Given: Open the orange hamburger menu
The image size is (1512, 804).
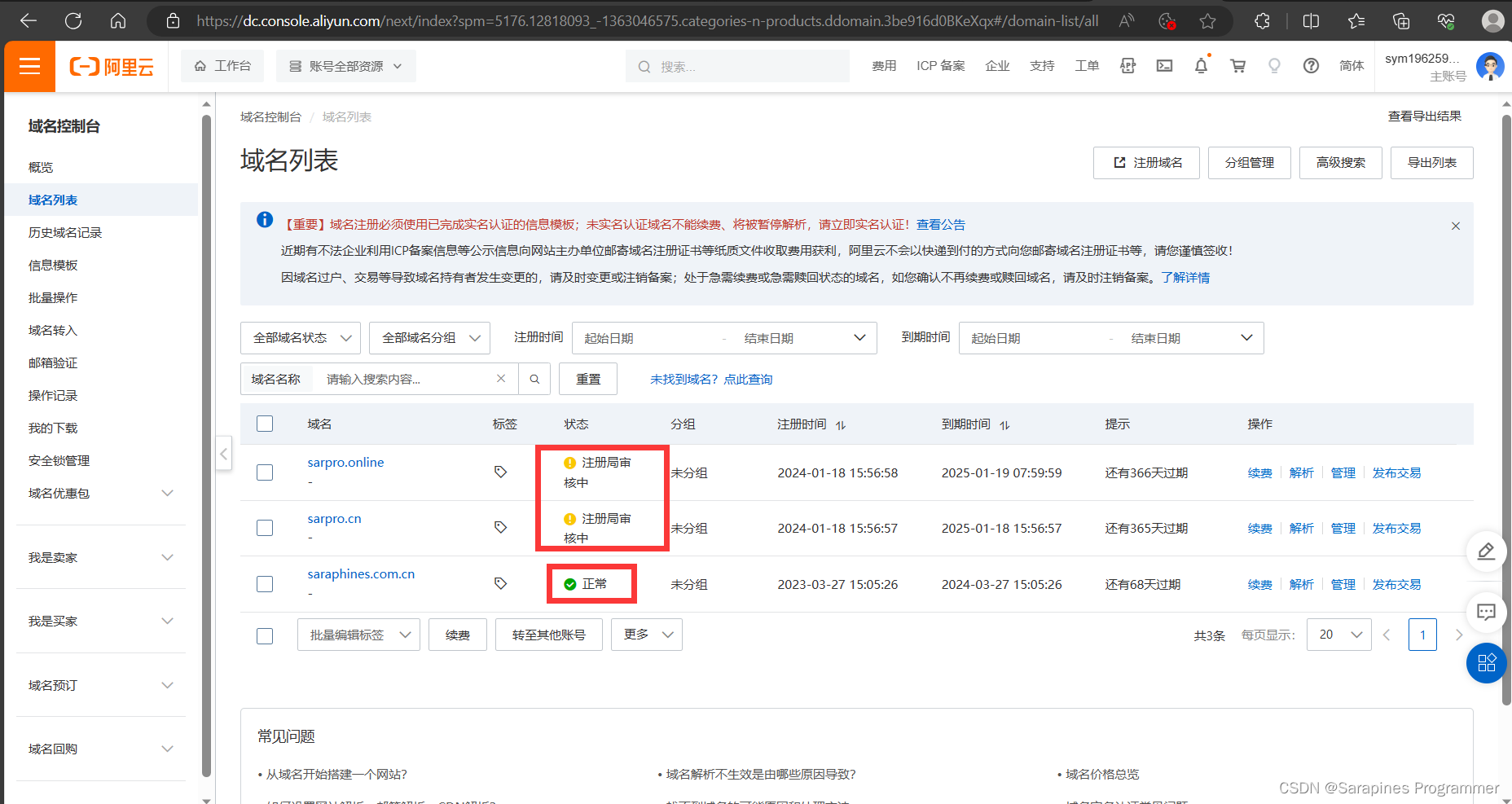Looking at the screenshot, I should click(x=30, y=66).
